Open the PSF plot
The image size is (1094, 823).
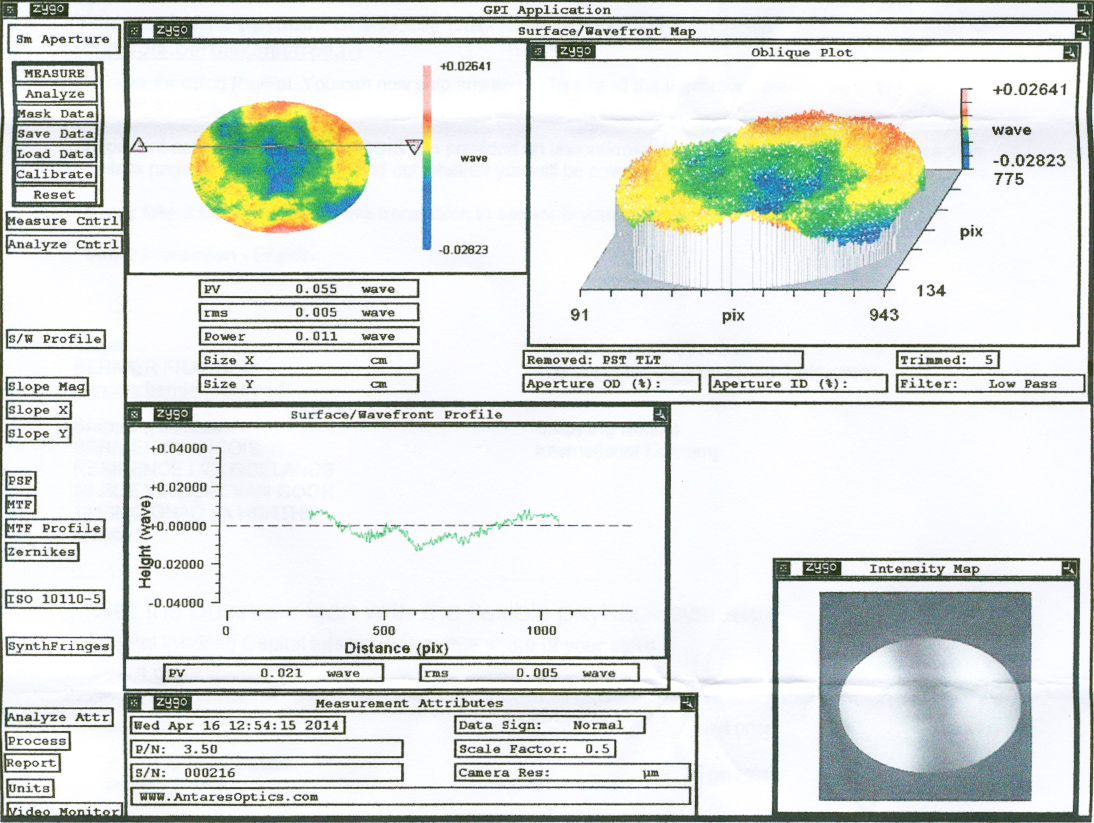21,481
